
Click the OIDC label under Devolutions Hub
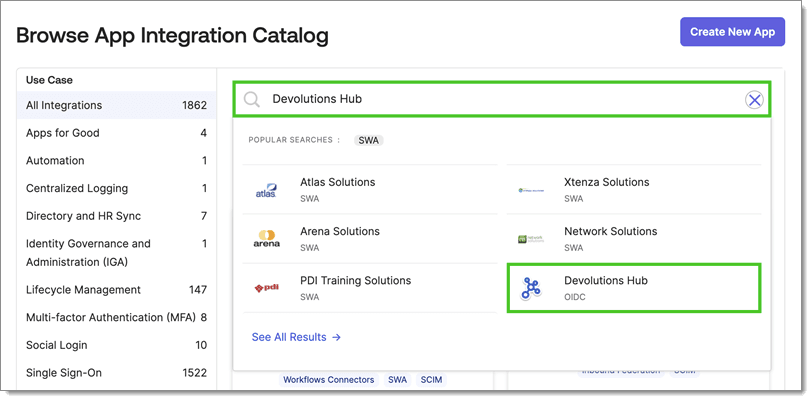click(x=575, y=297)
